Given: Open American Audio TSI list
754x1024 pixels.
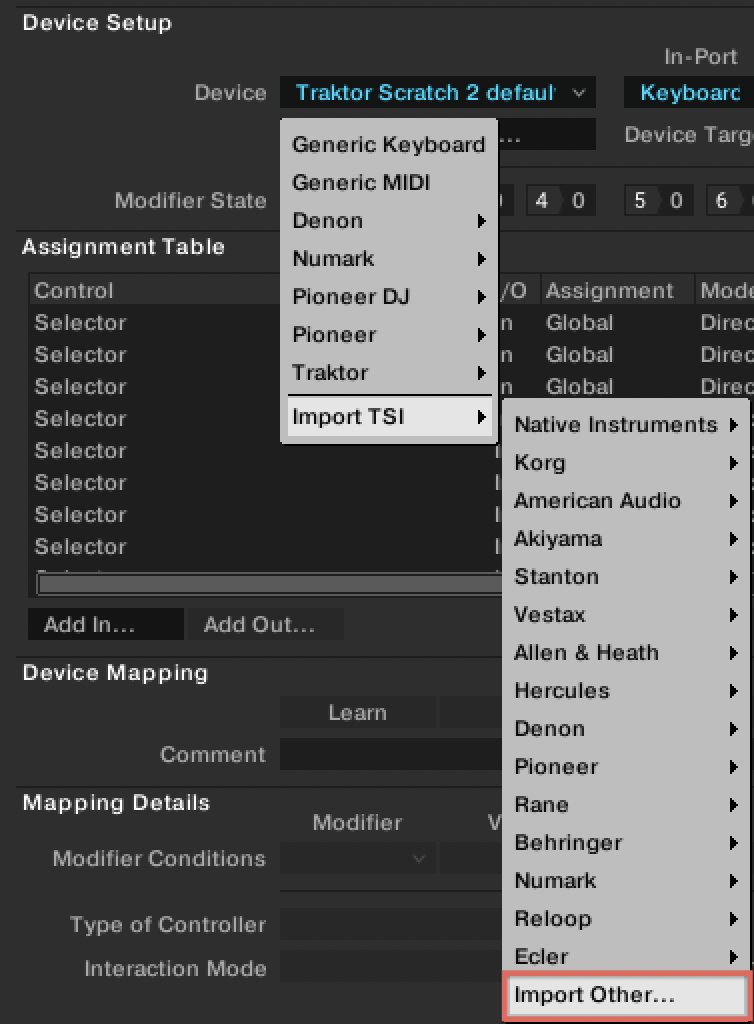Looking at the screenshot, I should 626,501.
